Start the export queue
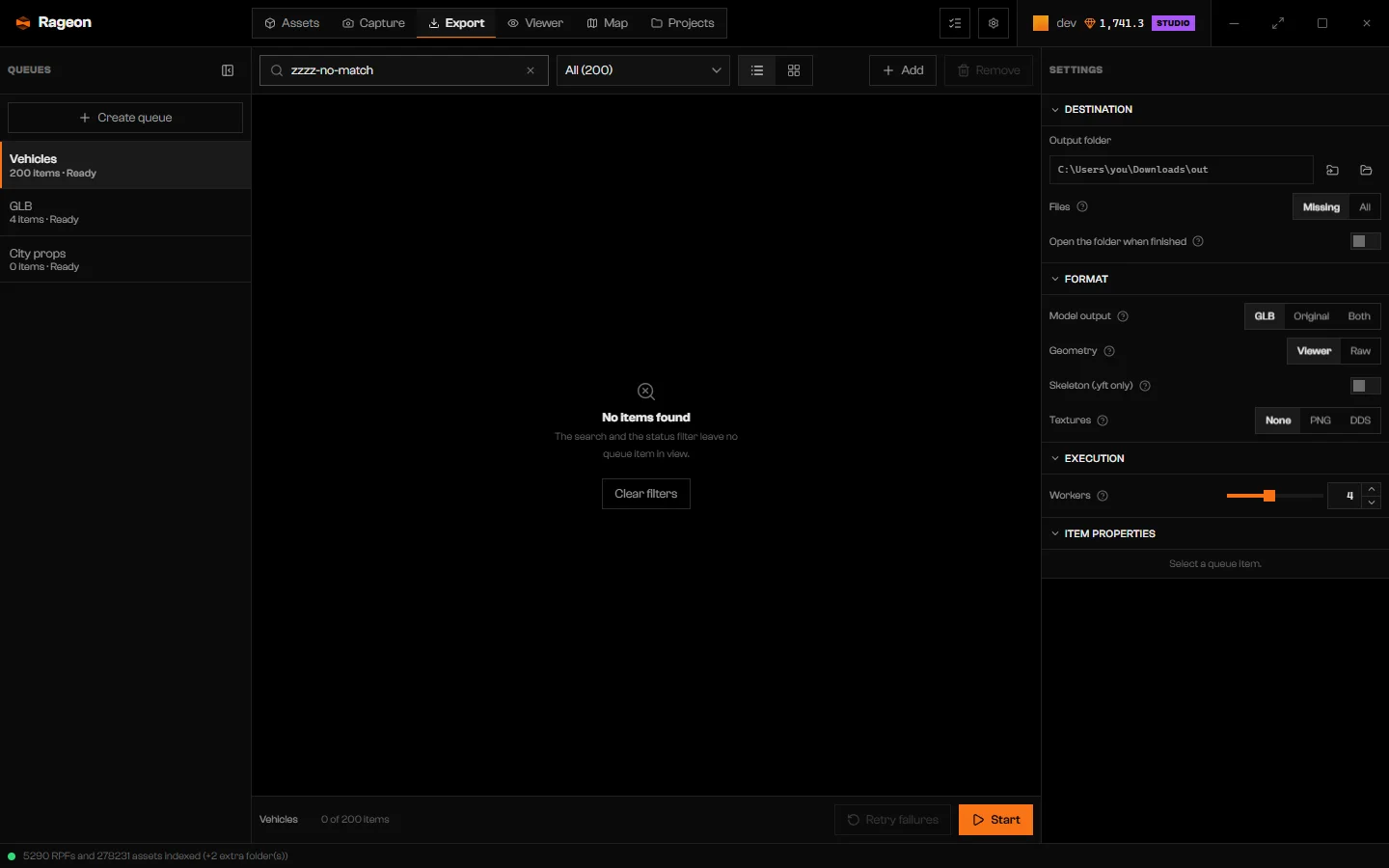The image size is (1389, 868). click(995, 820)
